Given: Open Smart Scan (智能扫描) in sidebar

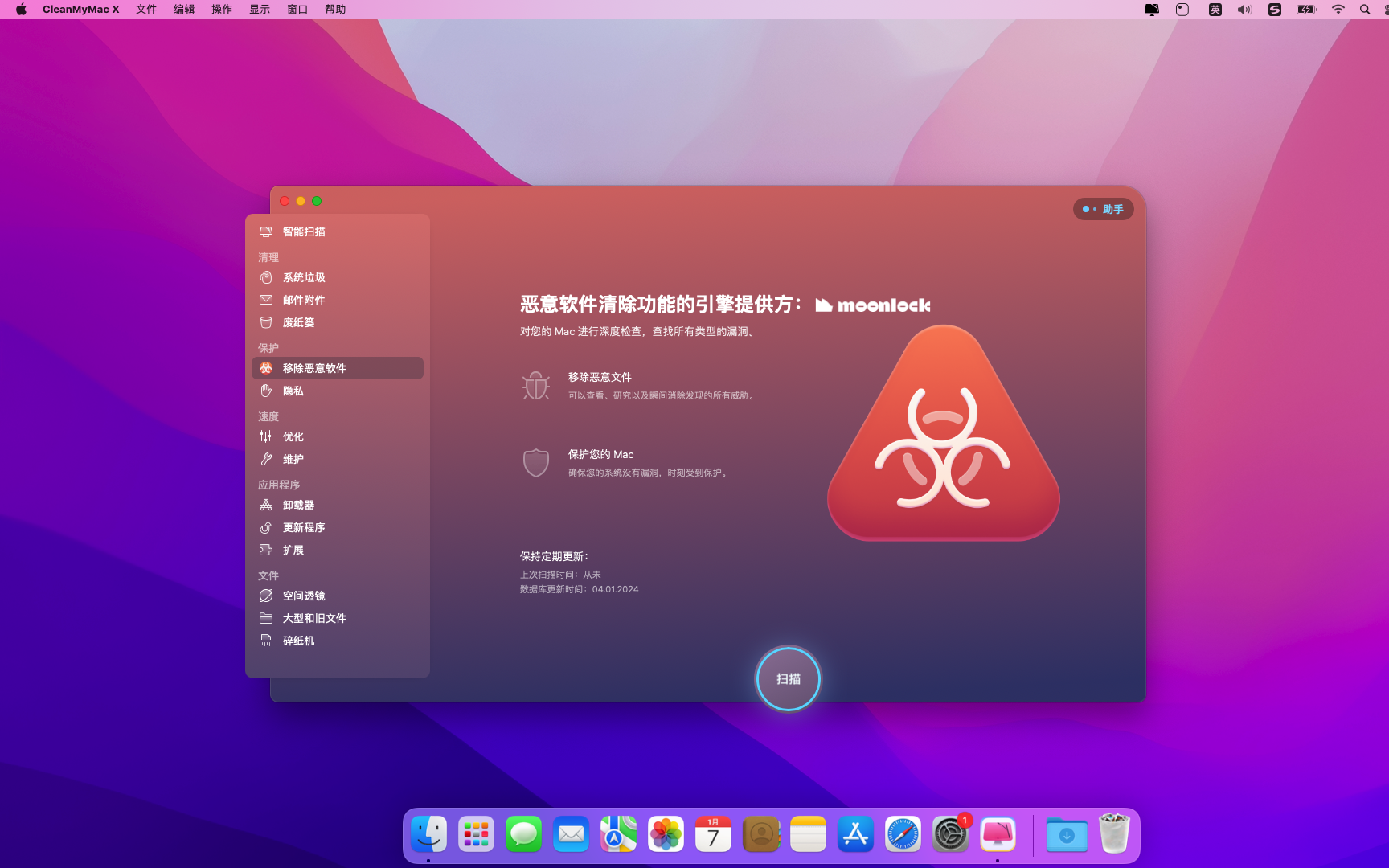Looking at the screenshot, I should click(303, 231).
